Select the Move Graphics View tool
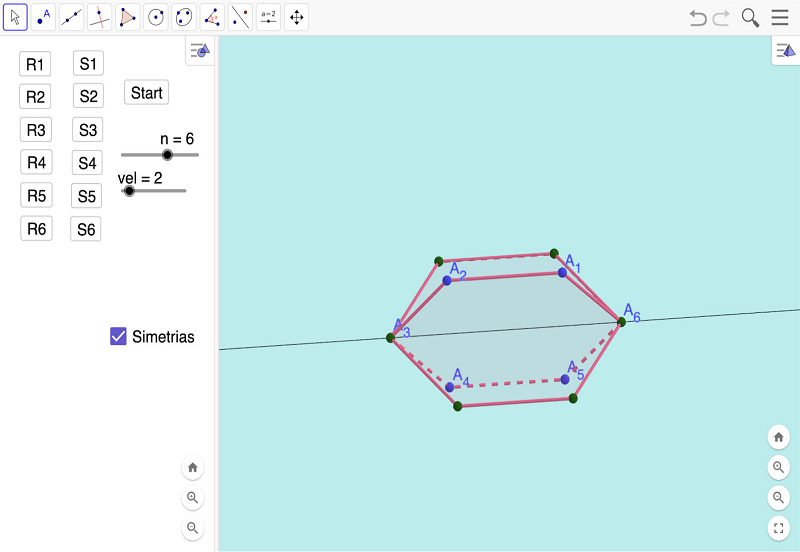Viewport: 800px width, 552px height. (x=297, y=17)
